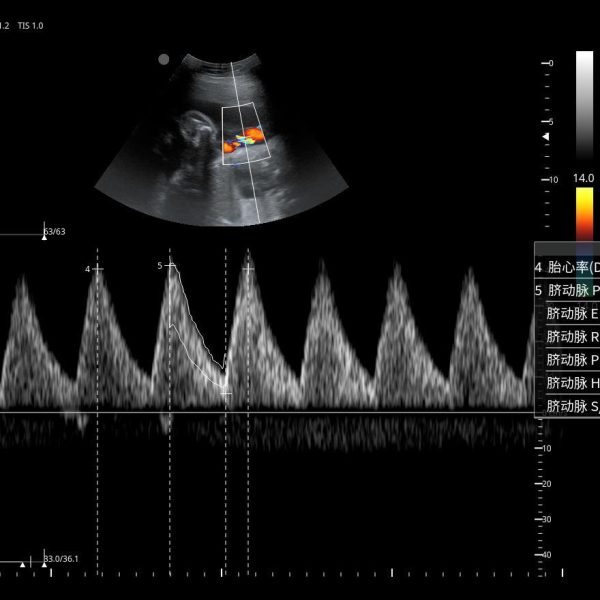Click the Doppler spectrum baseline
Image resolution: width=600 pixels, height=600 pixels.
point(300,412)
